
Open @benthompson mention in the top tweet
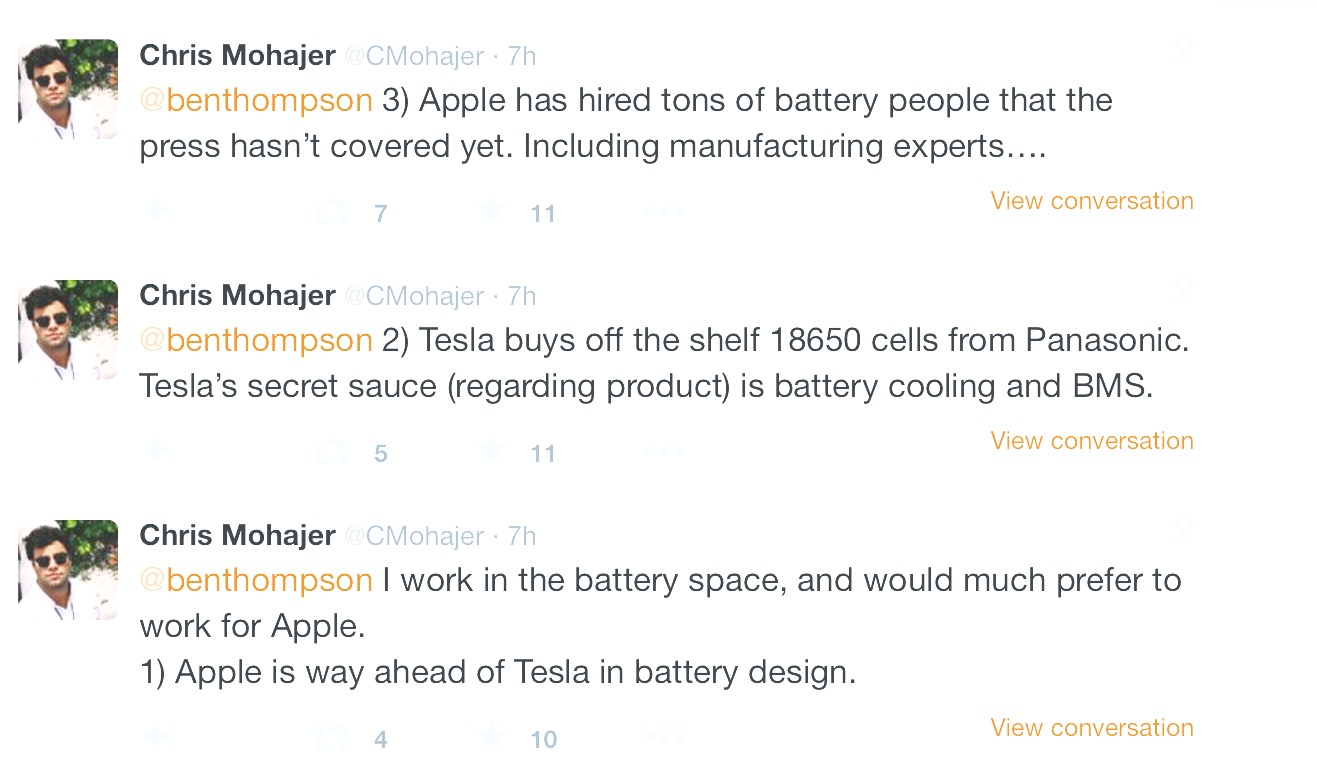pyautogui.click(x=256, y=100)
